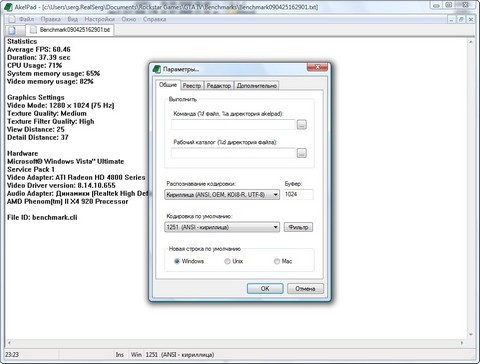The width and height of the screenshot is (480, 364).
Task: Click the Буфер field containing 1024
Action: click(x=298, y=194)
